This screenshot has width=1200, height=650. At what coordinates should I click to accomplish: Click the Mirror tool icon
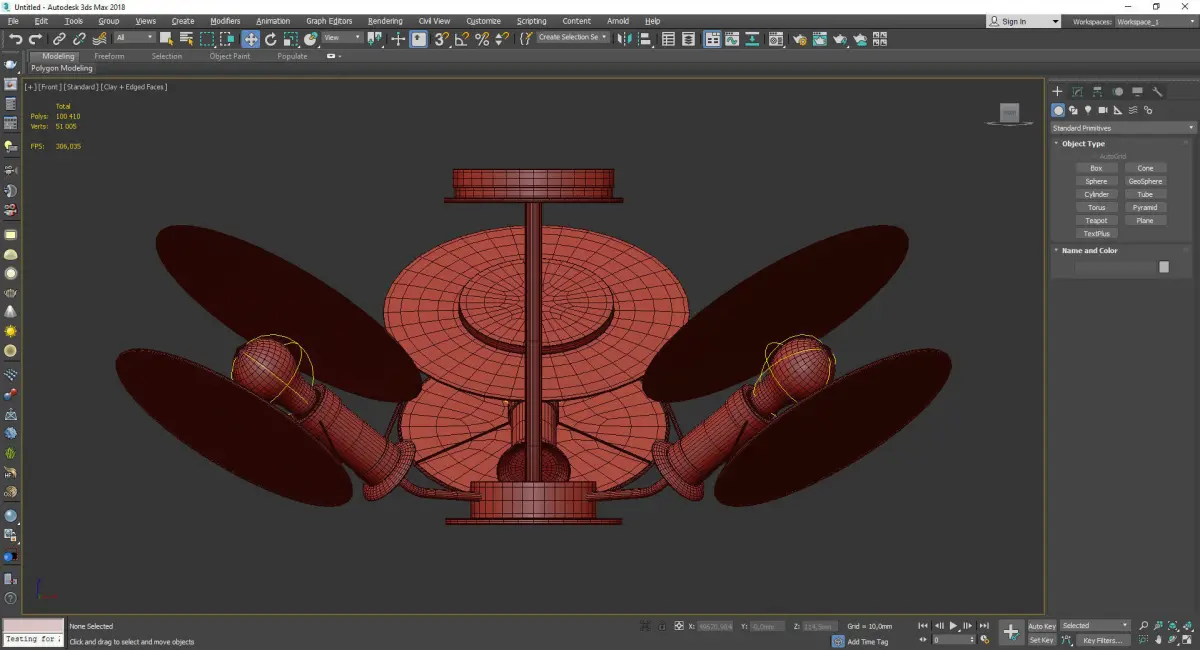[x=624, y=39]
